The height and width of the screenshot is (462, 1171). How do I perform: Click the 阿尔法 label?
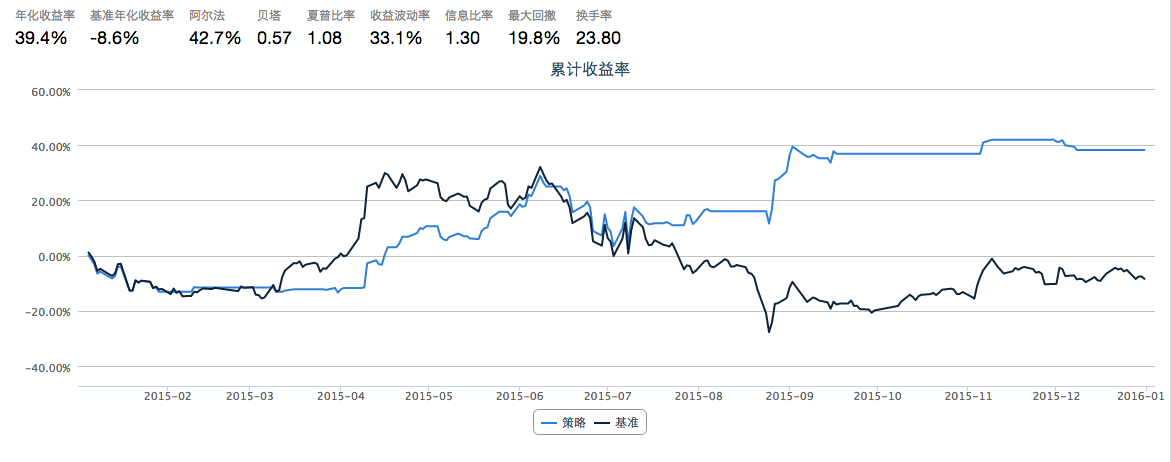click(x=207, y=16)
